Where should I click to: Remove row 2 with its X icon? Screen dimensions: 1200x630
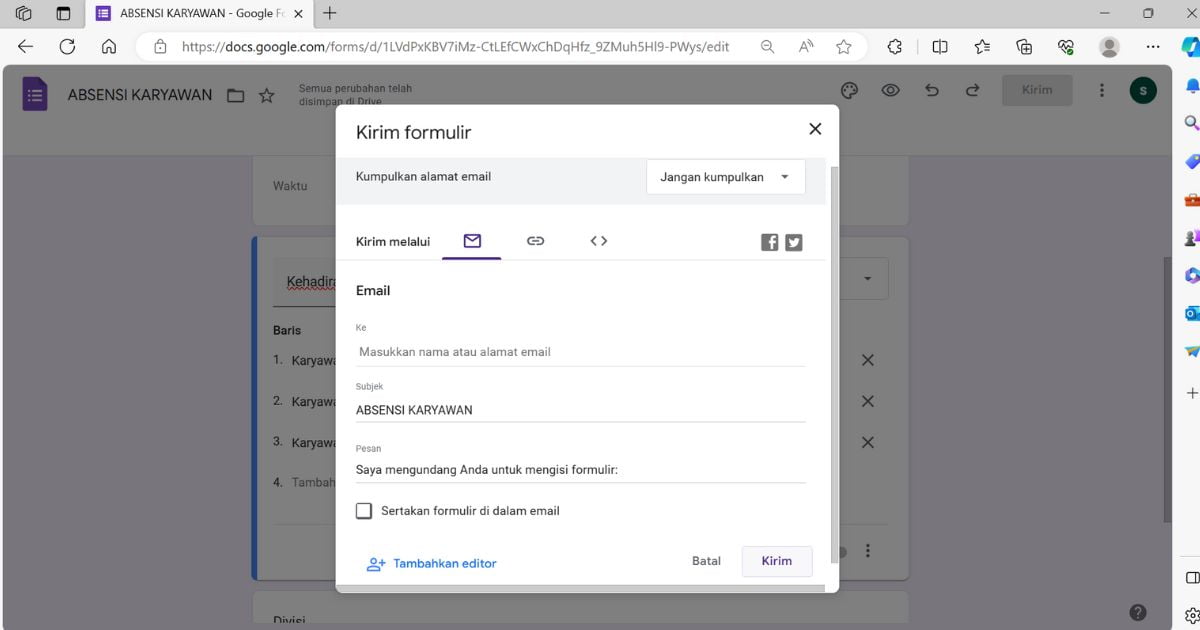coord(868,401)
